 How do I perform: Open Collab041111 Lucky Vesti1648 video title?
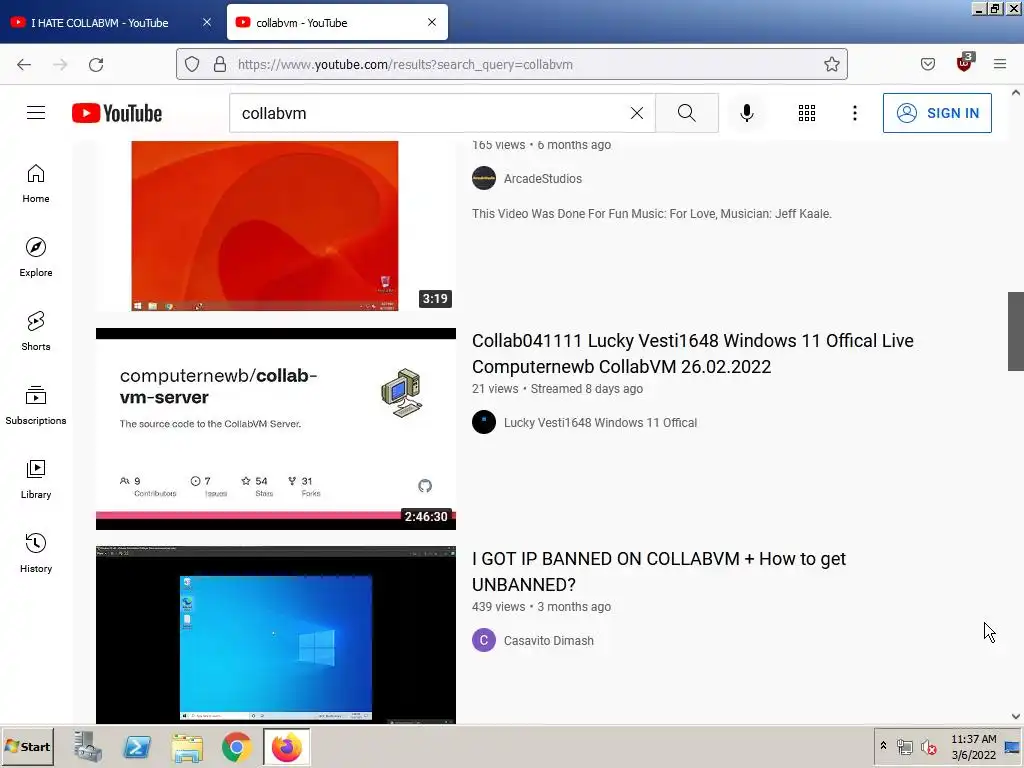coord(692,353)
